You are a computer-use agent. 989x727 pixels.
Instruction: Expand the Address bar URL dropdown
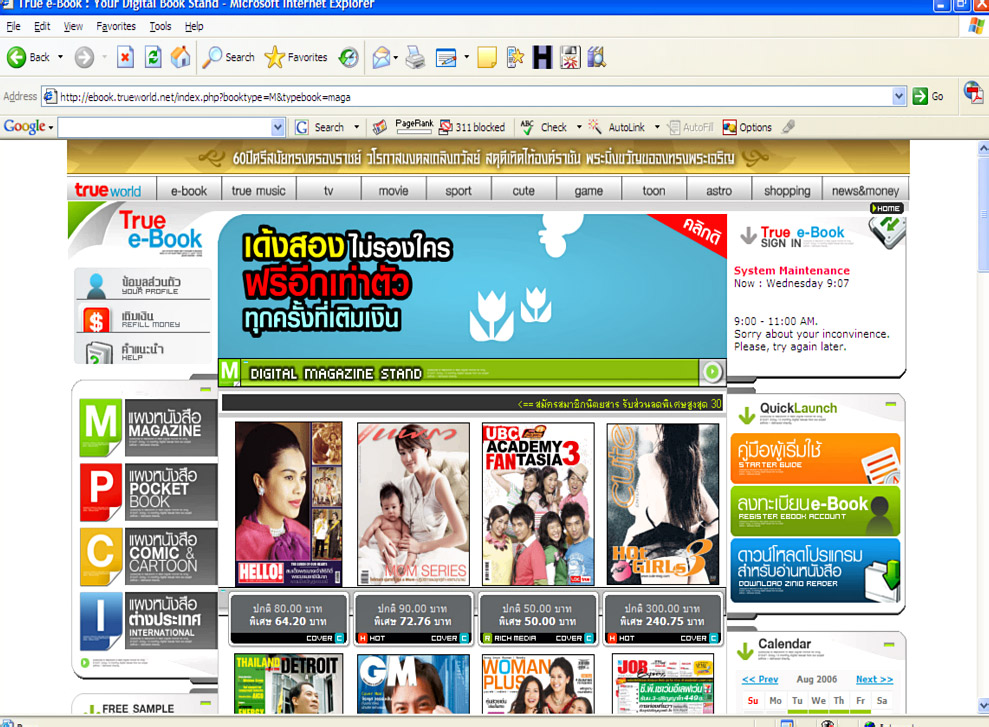pyautogui.click(x=899, y=96)
